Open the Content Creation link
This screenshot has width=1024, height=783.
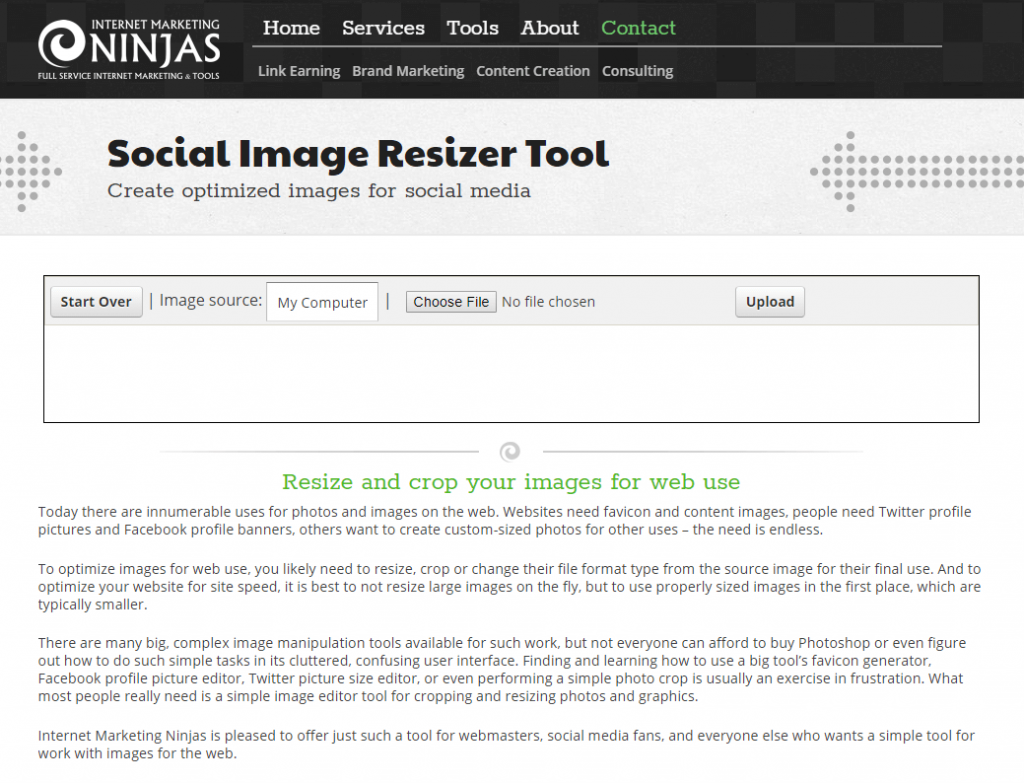coord(533,71)
